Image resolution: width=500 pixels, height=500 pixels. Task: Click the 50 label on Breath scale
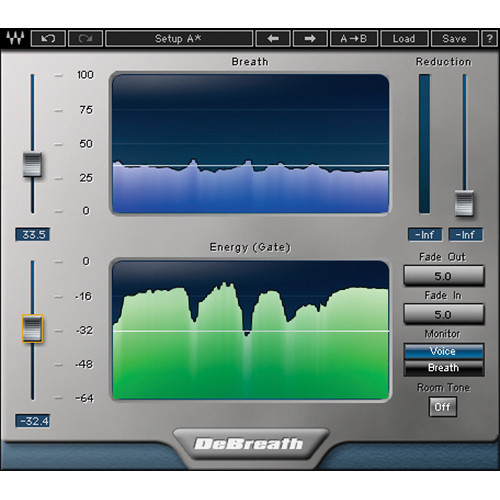coord(86,144)
